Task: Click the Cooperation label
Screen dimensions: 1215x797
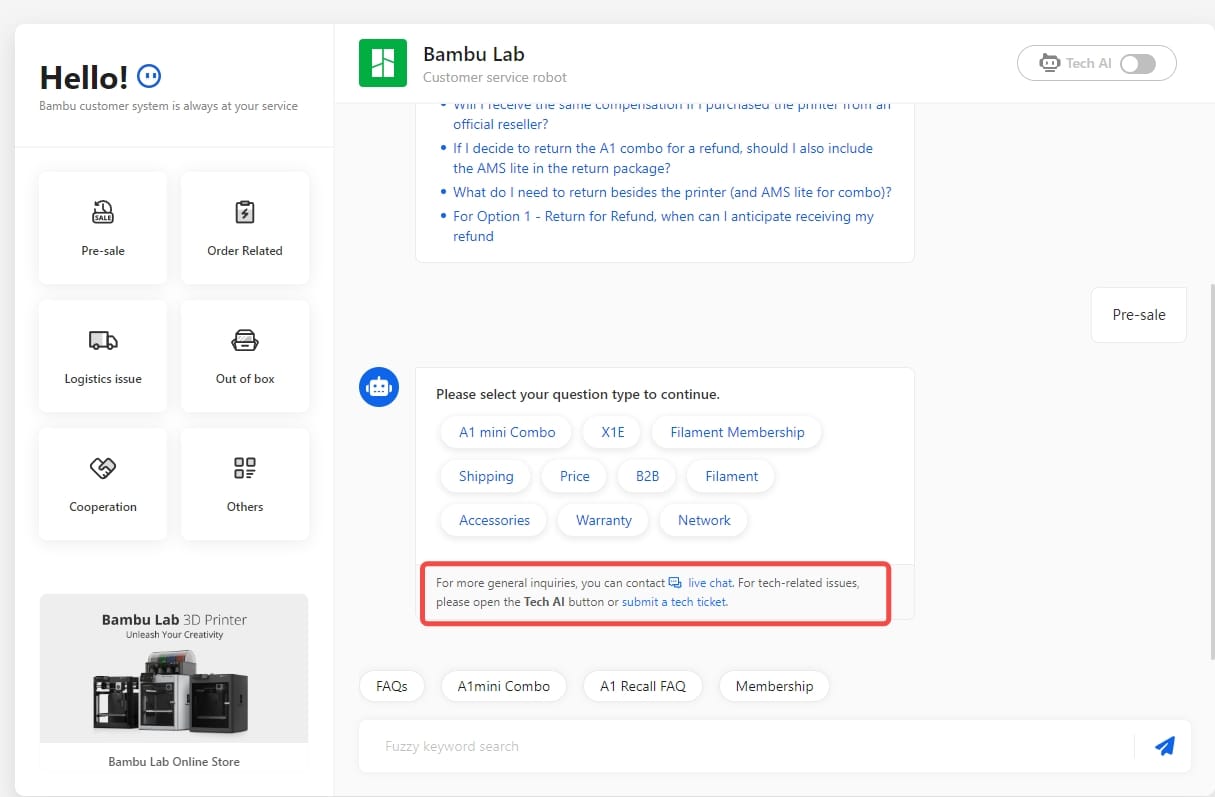Action: tap(103, 507)
